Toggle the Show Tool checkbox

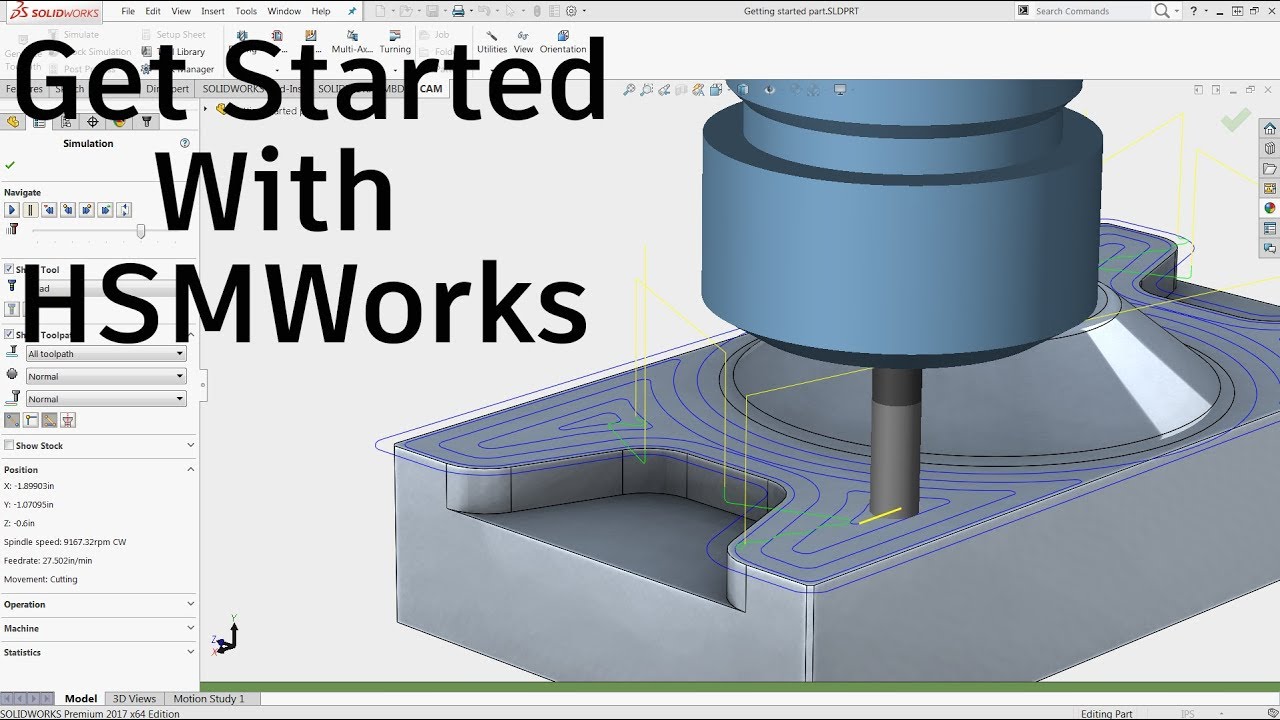[9, 269]
